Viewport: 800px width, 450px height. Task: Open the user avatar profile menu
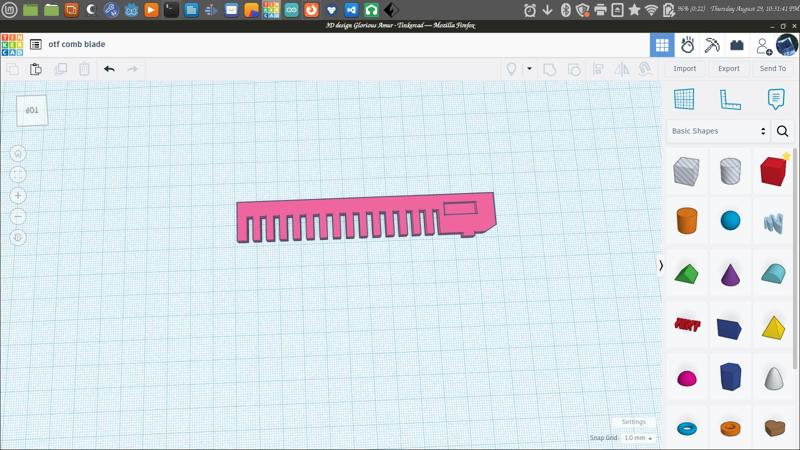point(787,45)
